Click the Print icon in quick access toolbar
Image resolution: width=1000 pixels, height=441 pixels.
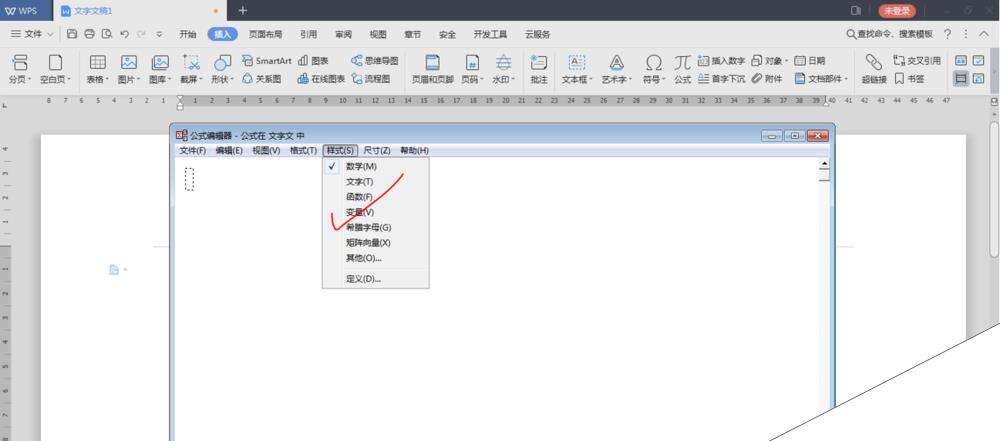pyautogui.click(x=90, y=34)
